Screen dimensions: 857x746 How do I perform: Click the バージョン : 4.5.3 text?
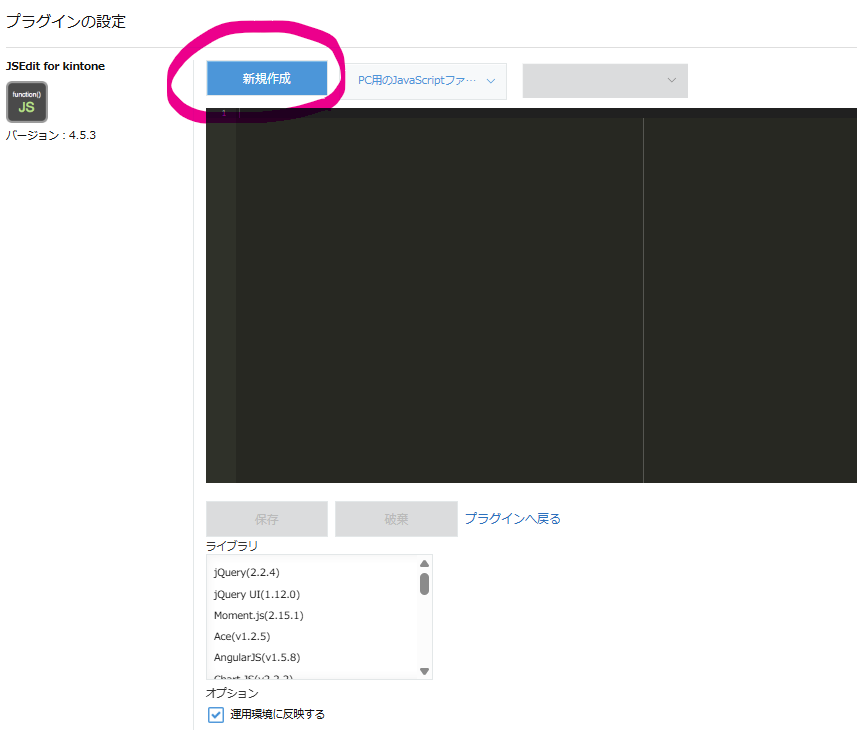point(51,135)
